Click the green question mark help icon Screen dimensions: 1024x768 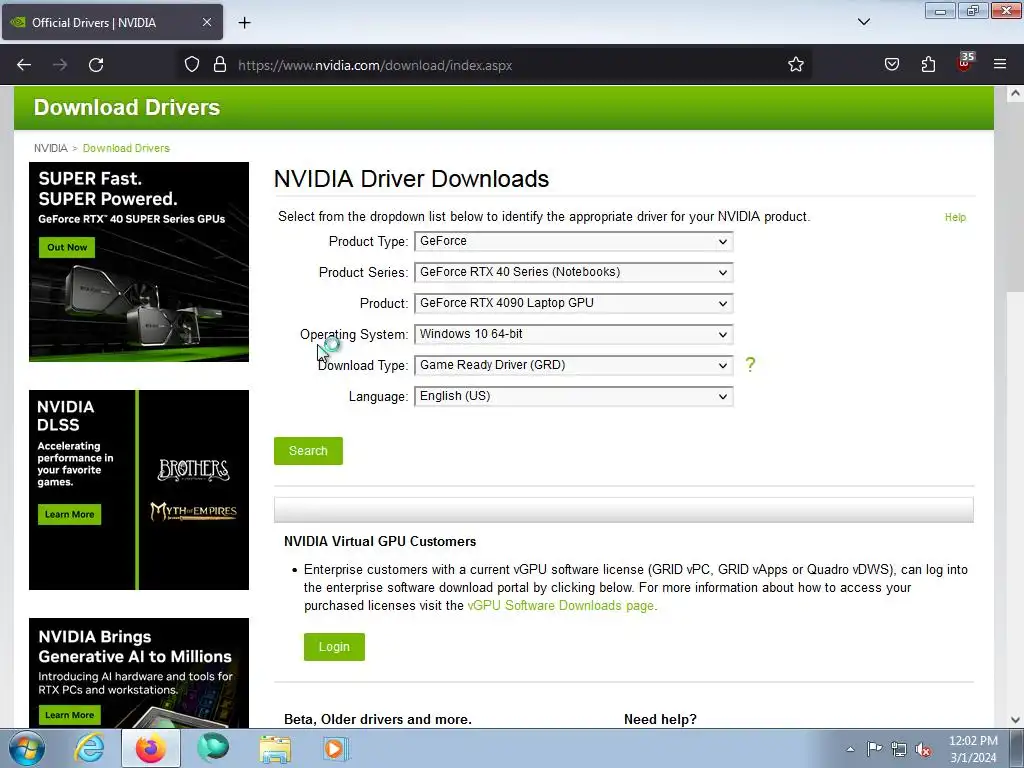pyautogui.click(x=750, y=365)
